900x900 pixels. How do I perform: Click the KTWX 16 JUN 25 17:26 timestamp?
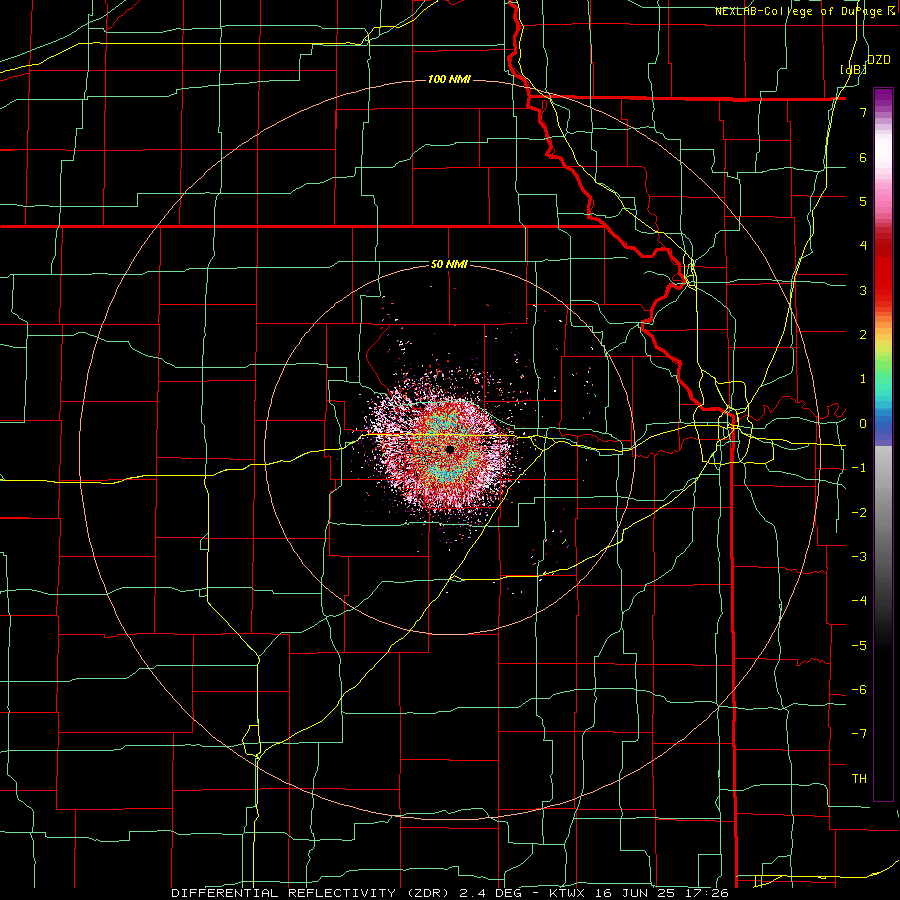click(x=639, y=893)
